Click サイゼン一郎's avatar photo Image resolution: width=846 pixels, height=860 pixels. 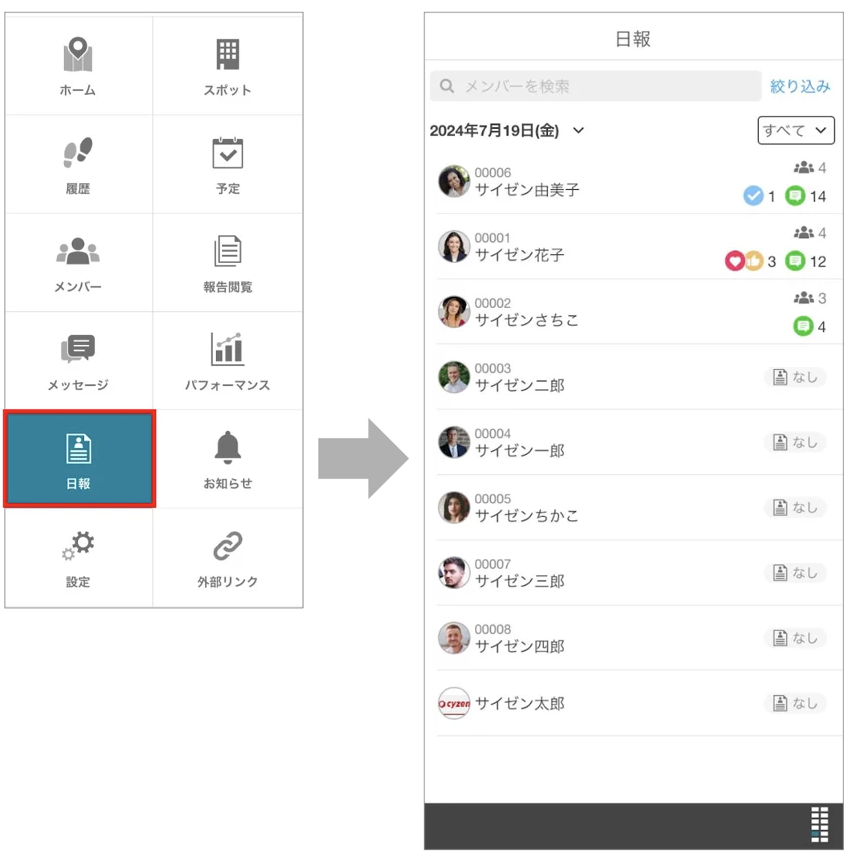coord(454,442)
